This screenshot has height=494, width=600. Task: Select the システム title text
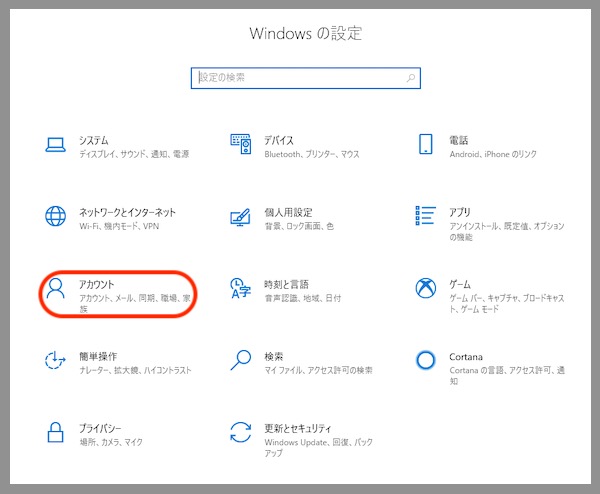coord(94,140)
